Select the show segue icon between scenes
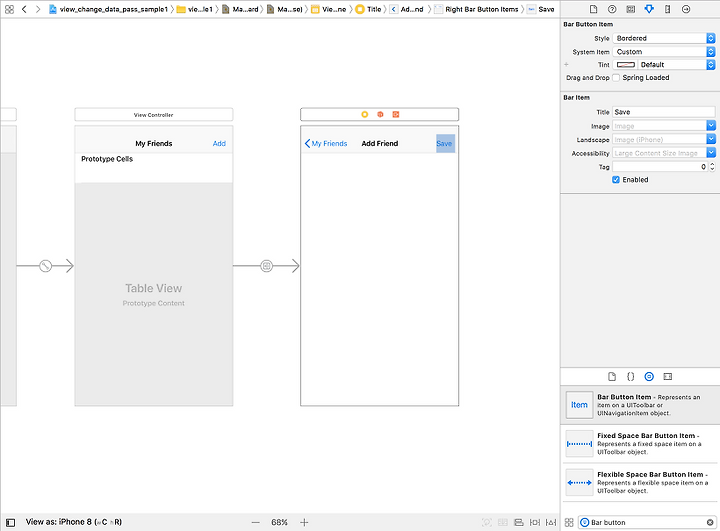Image resolution: width=720 pixels, height=531 pixels. 266,266
